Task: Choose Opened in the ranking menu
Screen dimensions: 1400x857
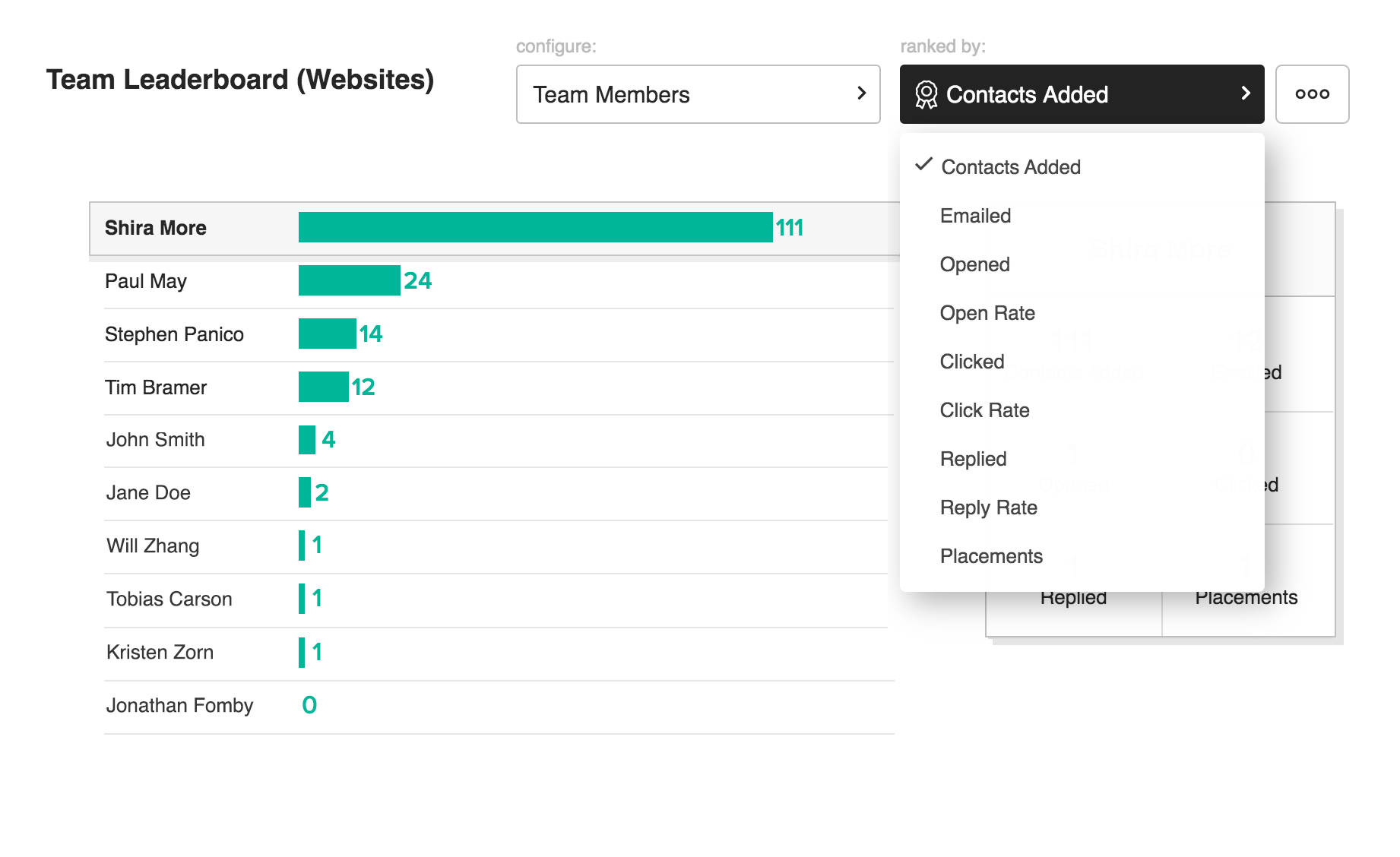Action: pos(974,264)
